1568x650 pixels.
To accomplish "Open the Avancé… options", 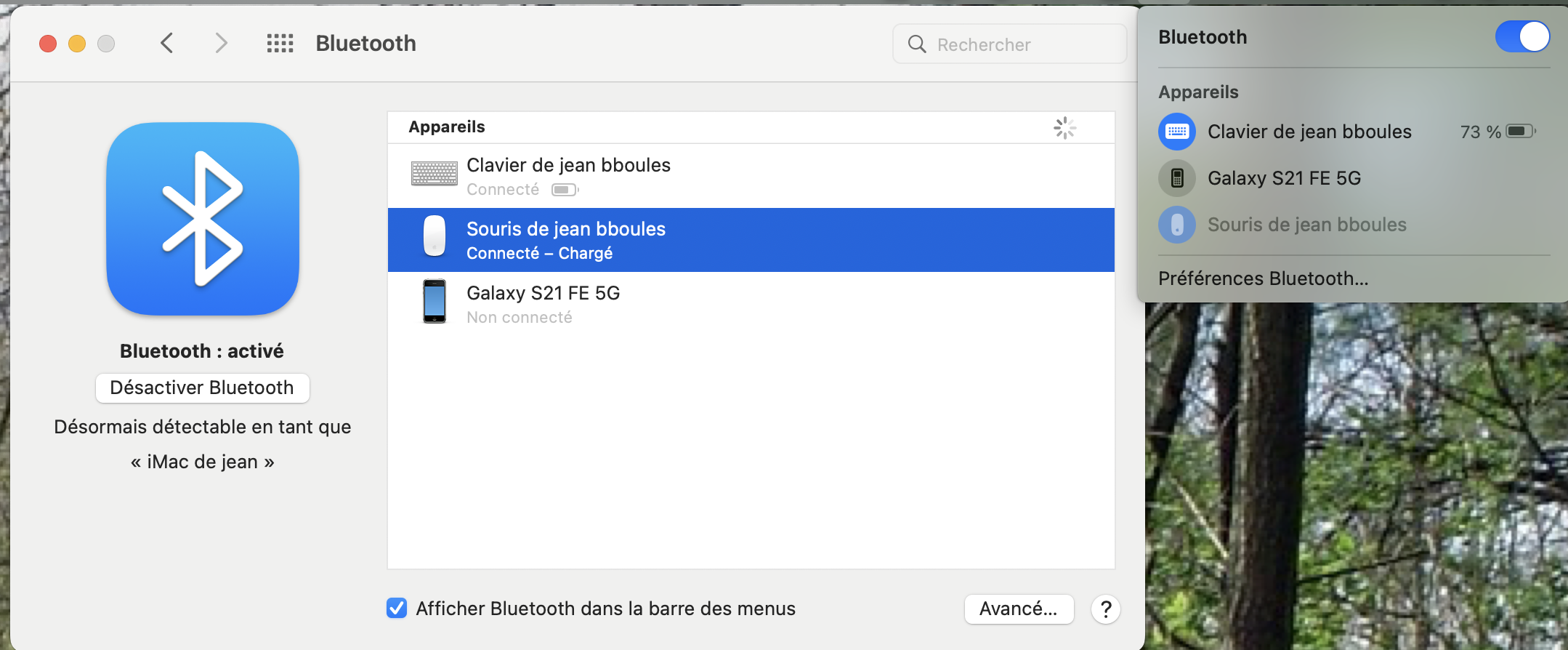I will click(x=1018, y=609).
